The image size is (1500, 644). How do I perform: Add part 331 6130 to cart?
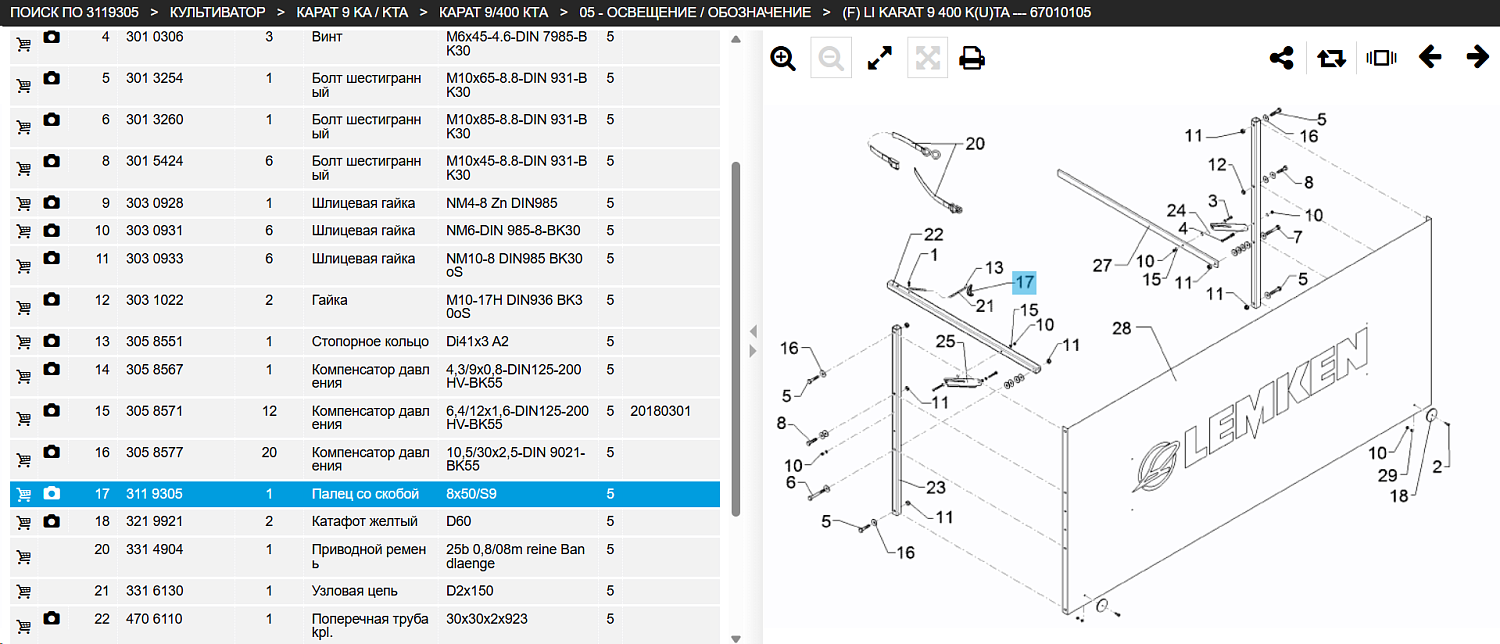23,592
